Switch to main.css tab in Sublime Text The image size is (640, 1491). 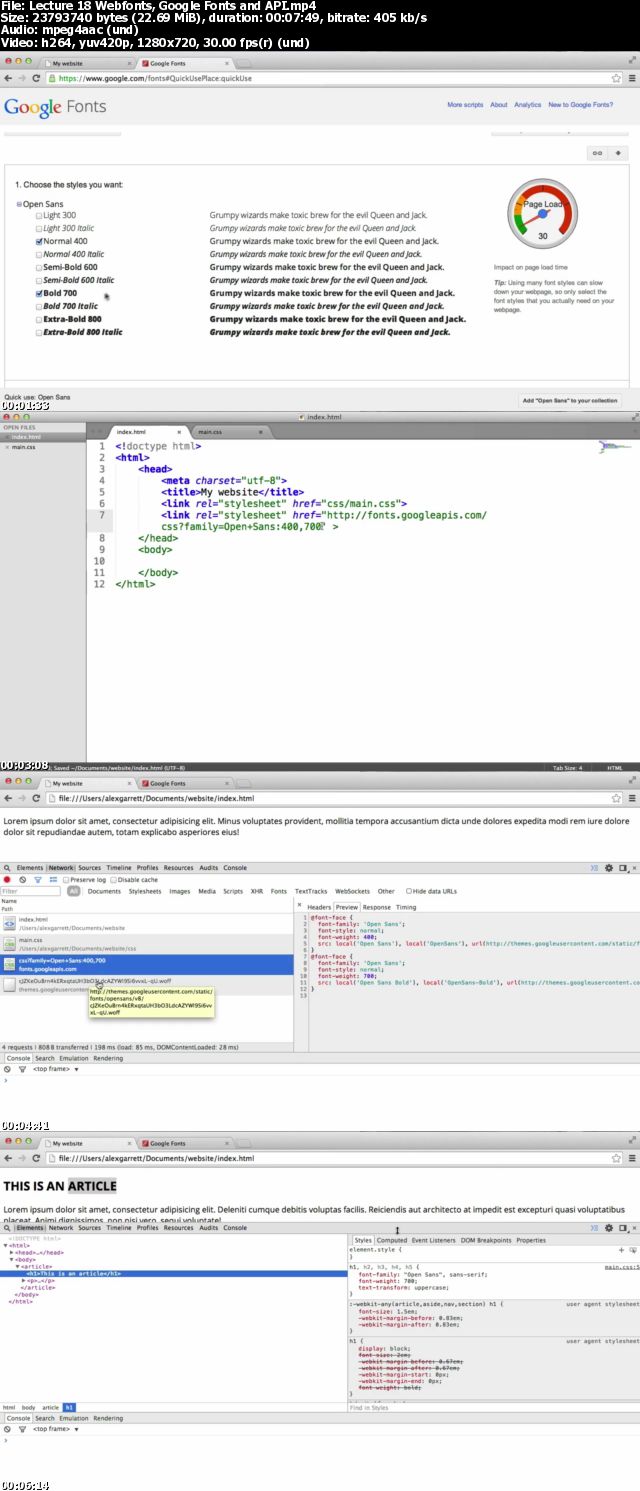[211, 432]
